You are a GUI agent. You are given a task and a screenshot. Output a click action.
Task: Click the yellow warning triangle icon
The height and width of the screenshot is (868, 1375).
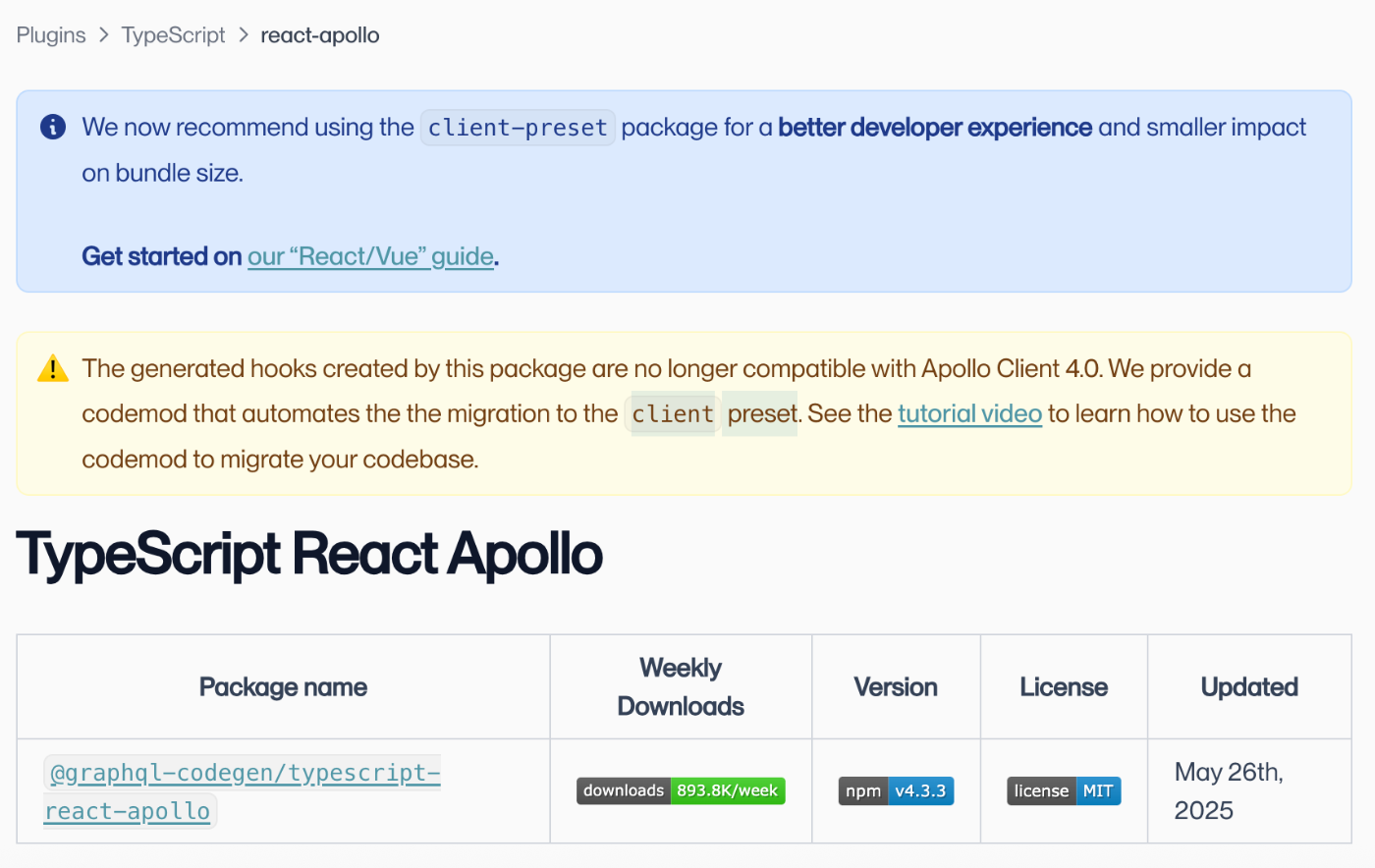pos(53,368)
